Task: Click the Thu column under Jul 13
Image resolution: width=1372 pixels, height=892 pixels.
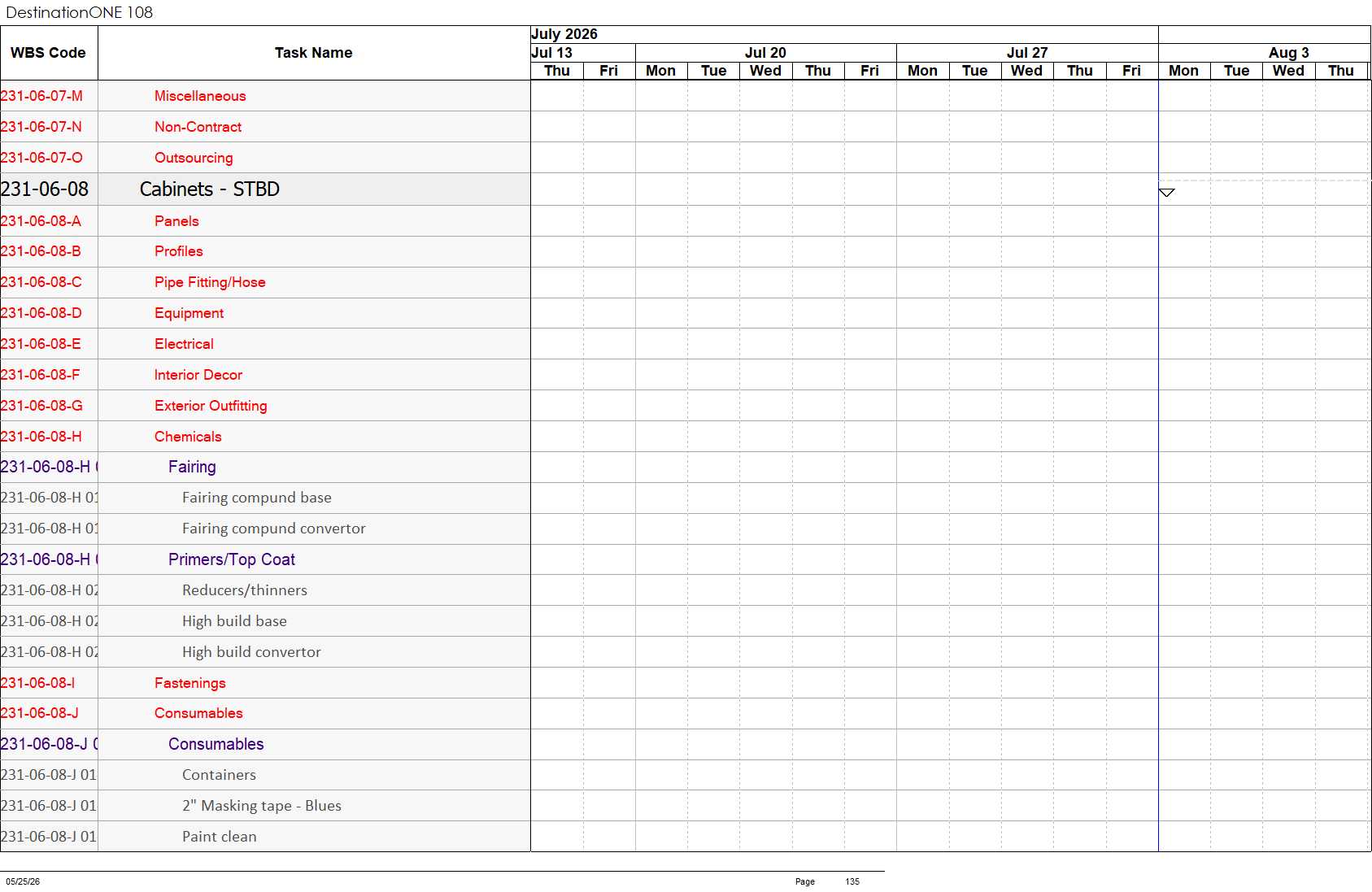Action: [557, 71]
